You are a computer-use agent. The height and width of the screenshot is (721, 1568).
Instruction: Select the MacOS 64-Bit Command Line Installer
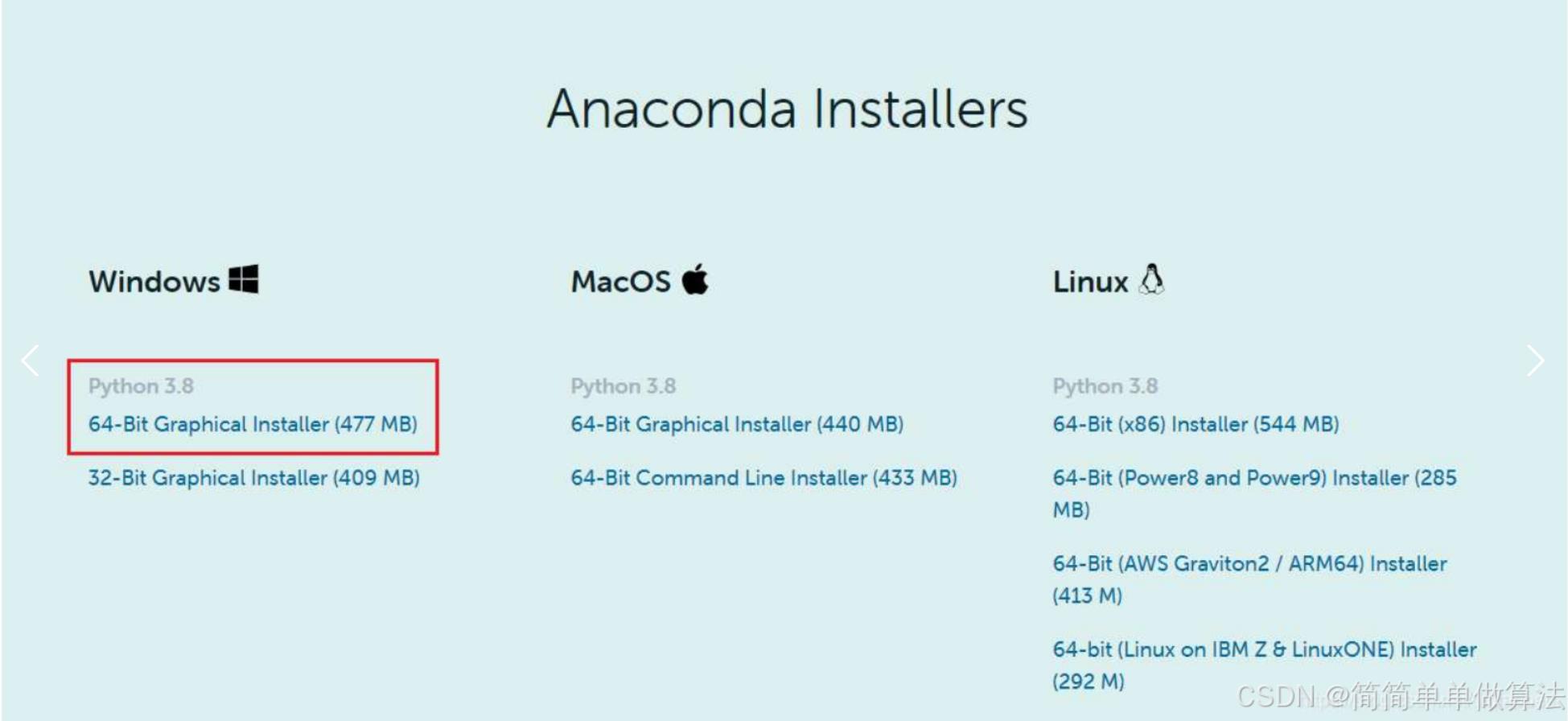763,478
